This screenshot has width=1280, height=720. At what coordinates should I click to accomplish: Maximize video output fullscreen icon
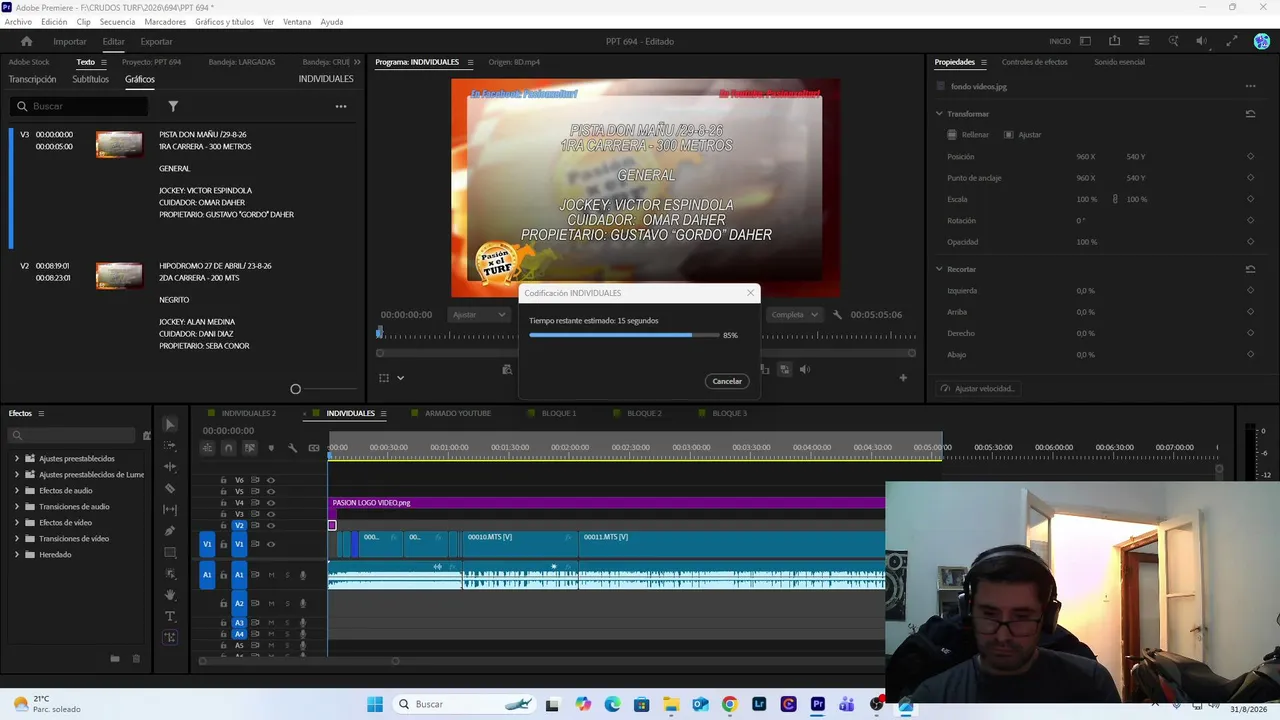[1232, 41]
